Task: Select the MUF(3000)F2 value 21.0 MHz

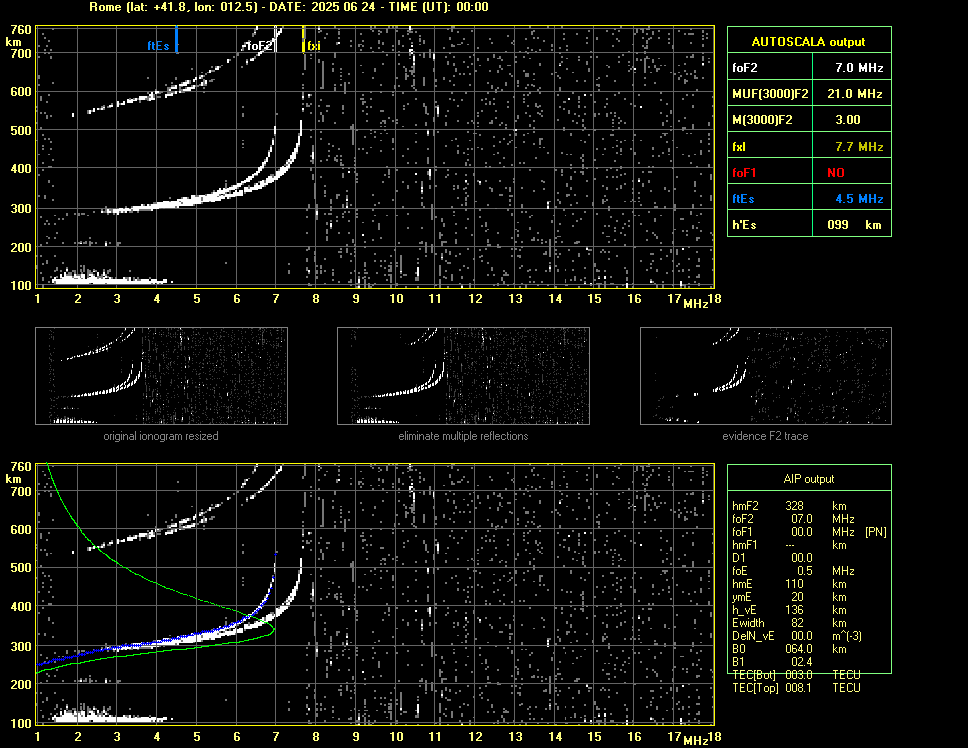Action: click(855, 94)
